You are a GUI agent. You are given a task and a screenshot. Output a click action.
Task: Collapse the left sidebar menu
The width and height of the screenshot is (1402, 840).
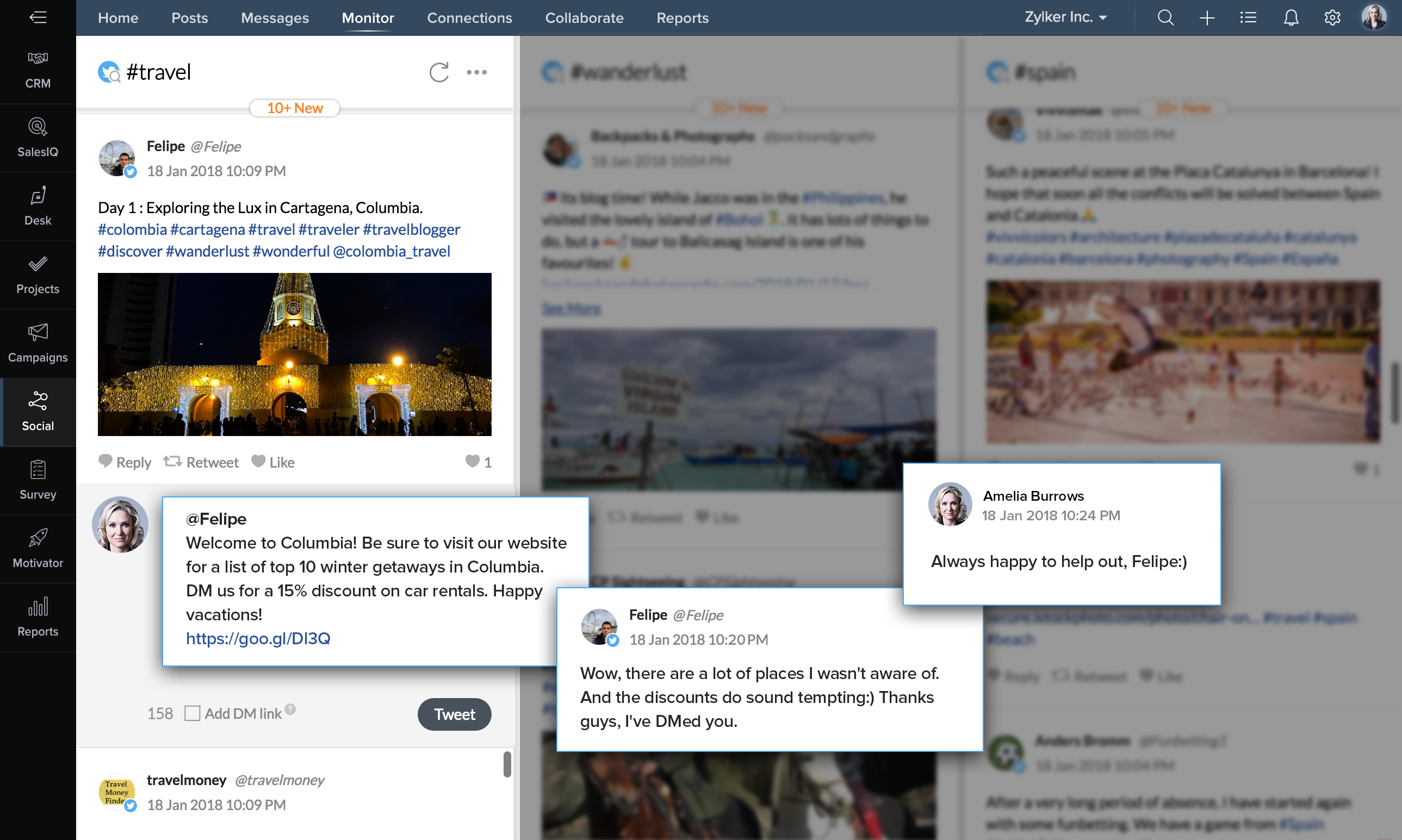click(x=38, y=17)
